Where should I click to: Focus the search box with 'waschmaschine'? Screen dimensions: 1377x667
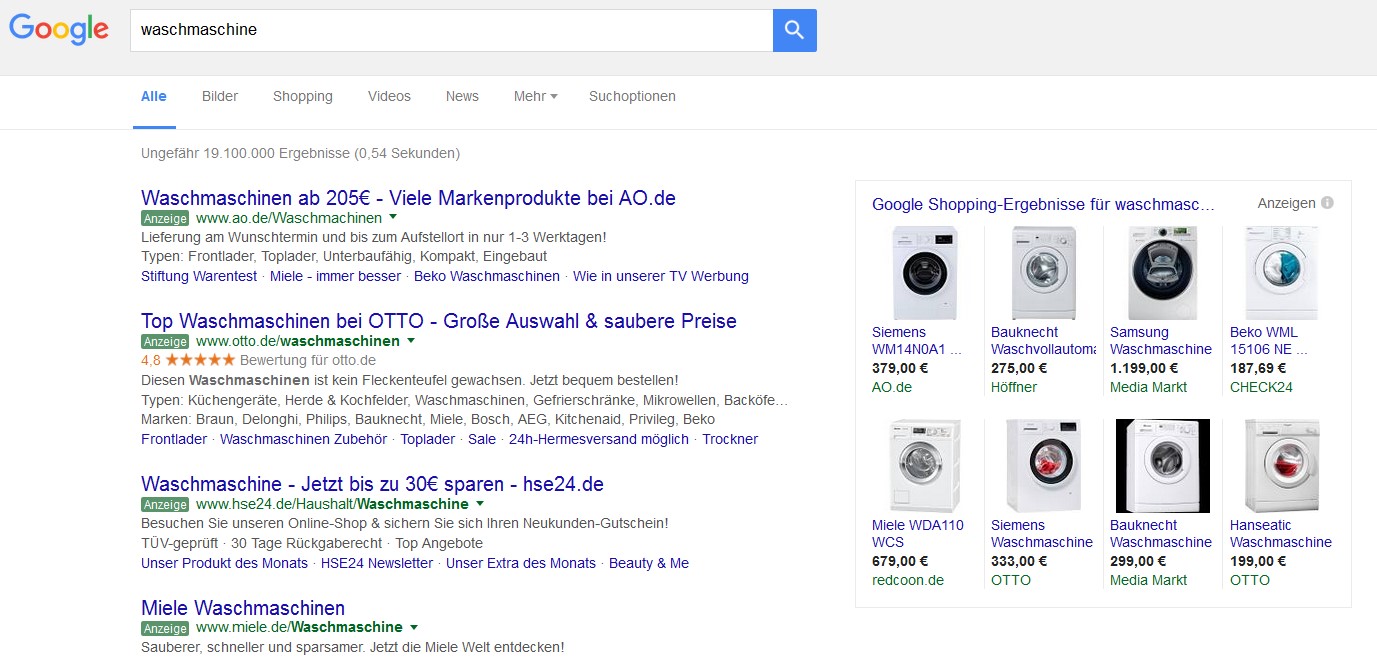coord(452,30)
